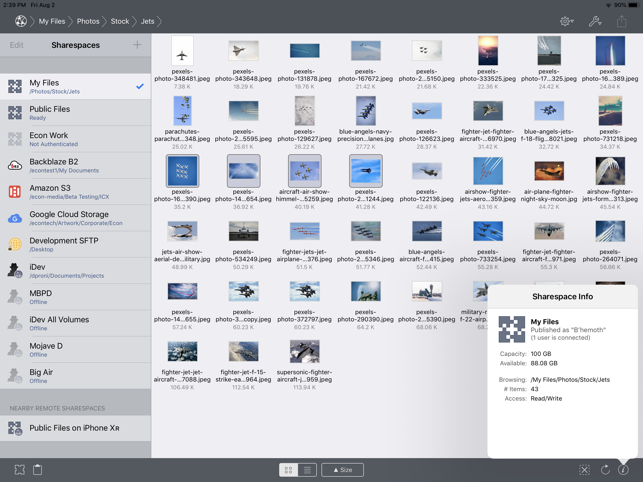Close the Sharespace Info popover via info icon
The height and width of the screenshot is (482, 643).
623,469
